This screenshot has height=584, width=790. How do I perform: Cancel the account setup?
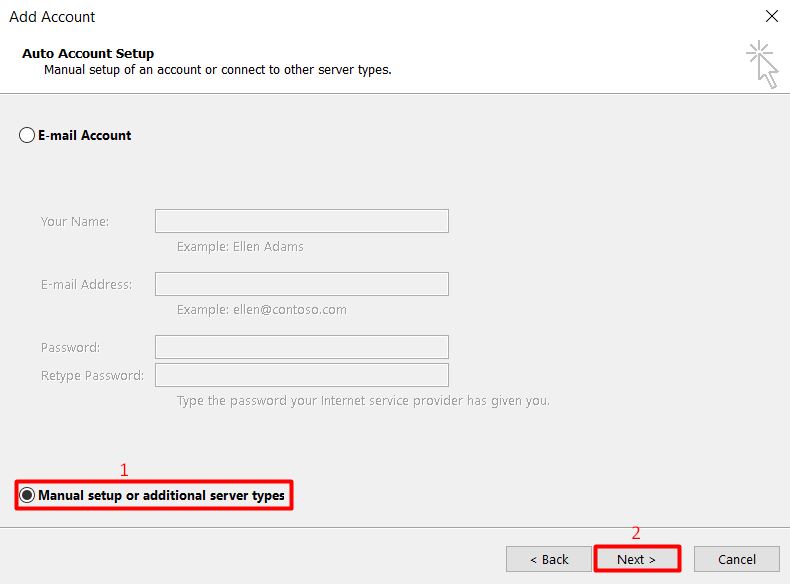click(737, 559)
